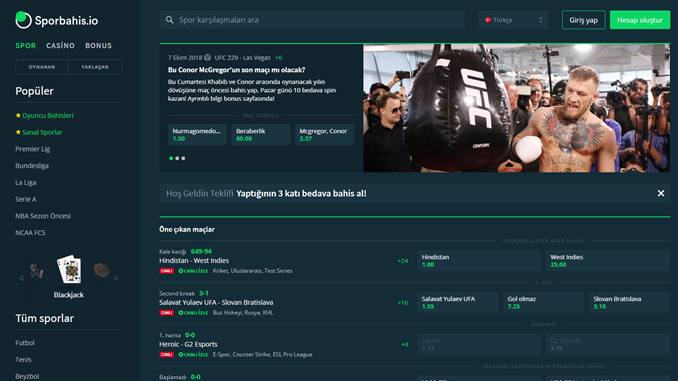Toggle the Oynanan filter

pyautogui.click(x=42, y=67)
